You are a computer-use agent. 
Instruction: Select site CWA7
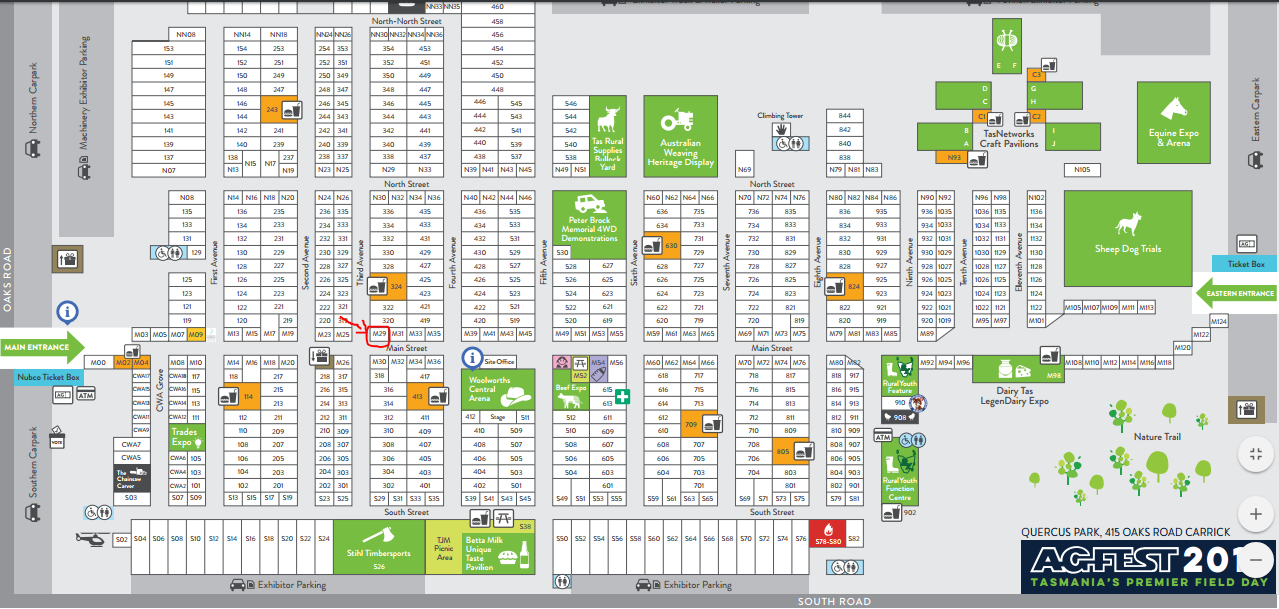point(134,444)
